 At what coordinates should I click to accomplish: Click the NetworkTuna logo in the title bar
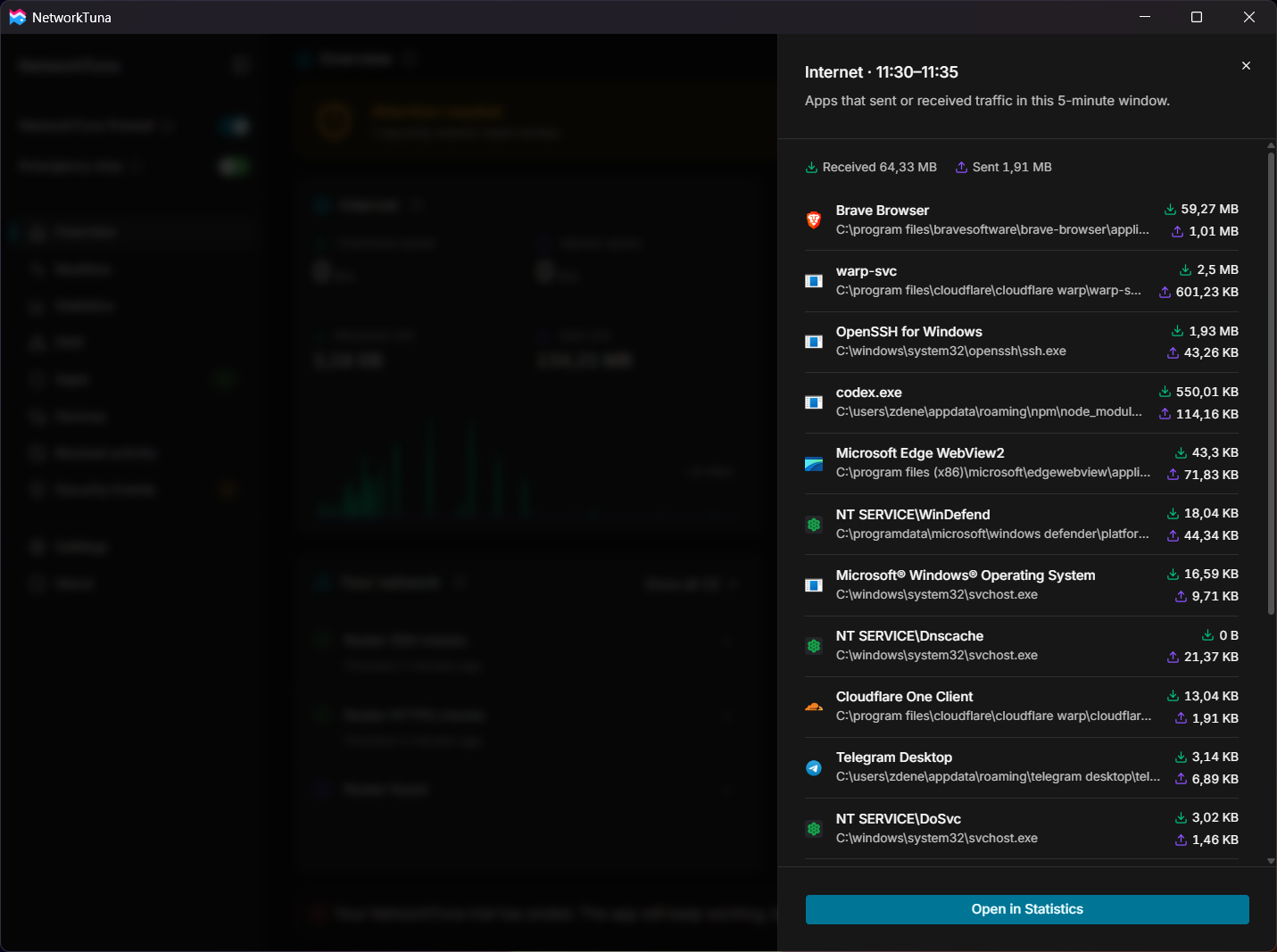17,17
